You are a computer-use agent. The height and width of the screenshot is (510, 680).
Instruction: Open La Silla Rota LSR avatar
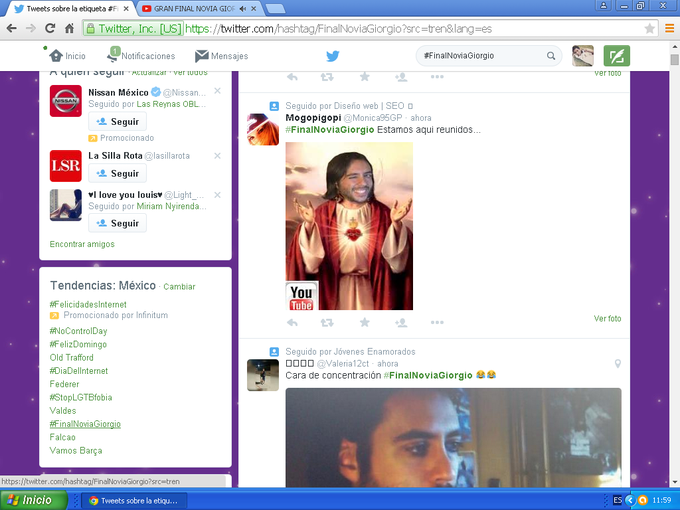[x=65, y=166]
